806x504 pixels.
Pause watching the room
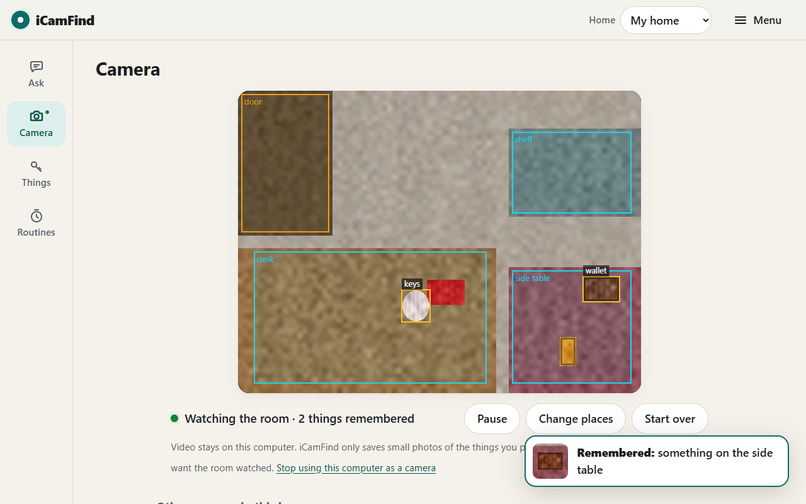click(492, 419)
